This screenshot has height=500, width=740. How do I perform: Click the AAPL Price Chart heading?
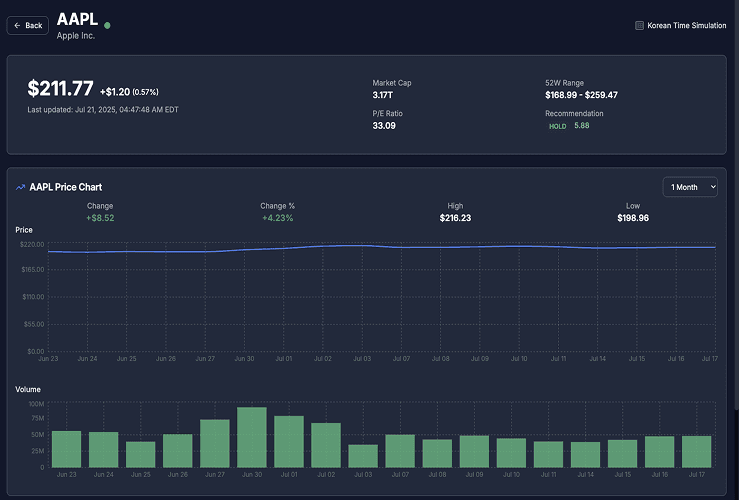[x=66, y=187]
